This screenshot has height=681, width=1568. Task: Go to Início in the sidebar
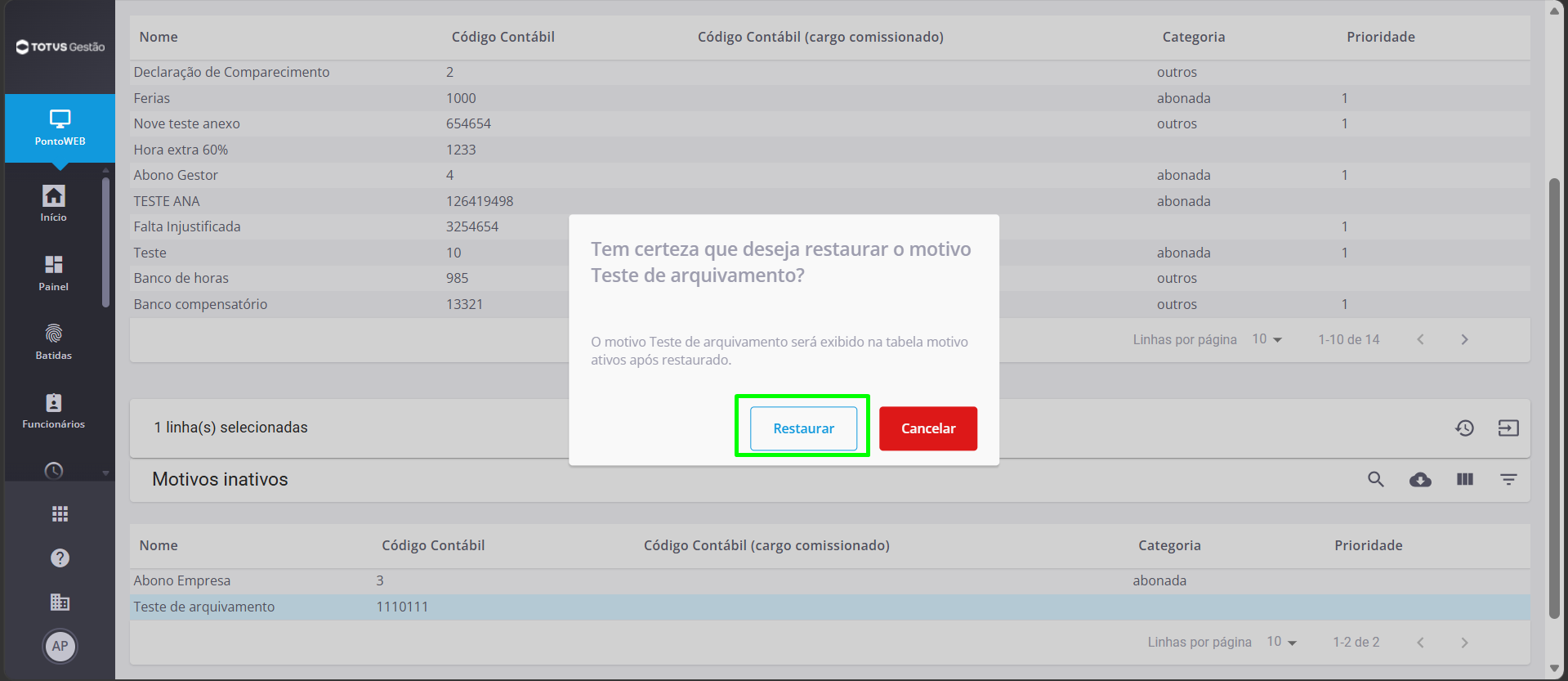pyautogui.click(x=54, y=204)
